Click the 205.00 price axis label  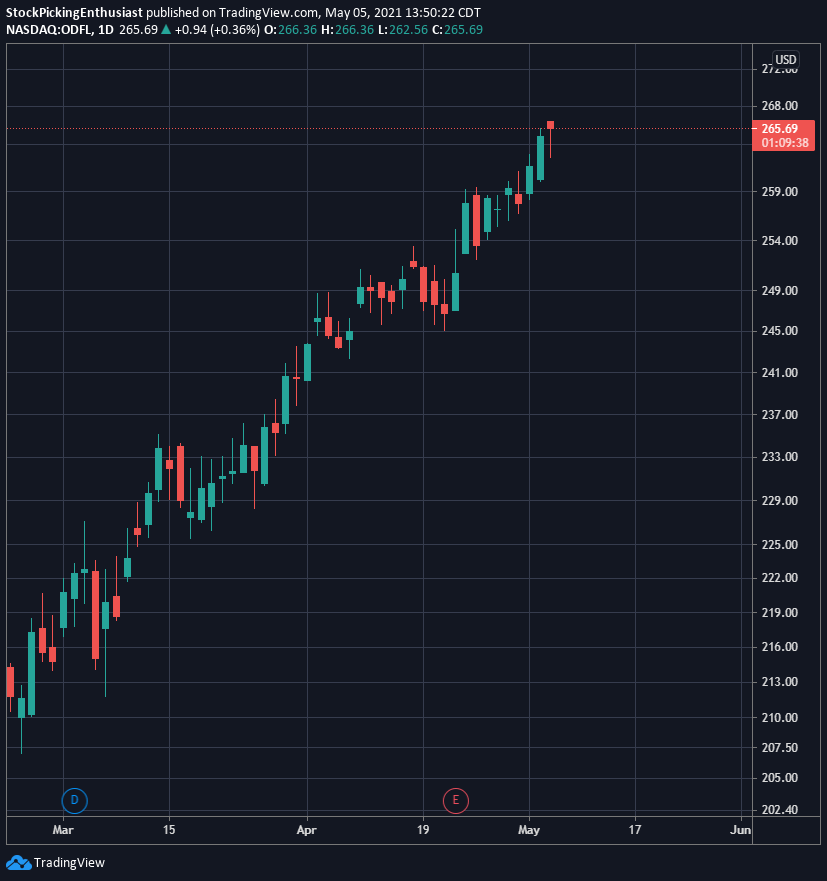pos(779,778)
